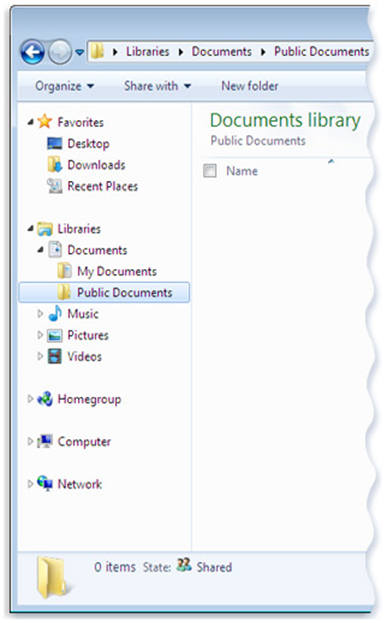Expand the Pictures library

click(40, 335)
